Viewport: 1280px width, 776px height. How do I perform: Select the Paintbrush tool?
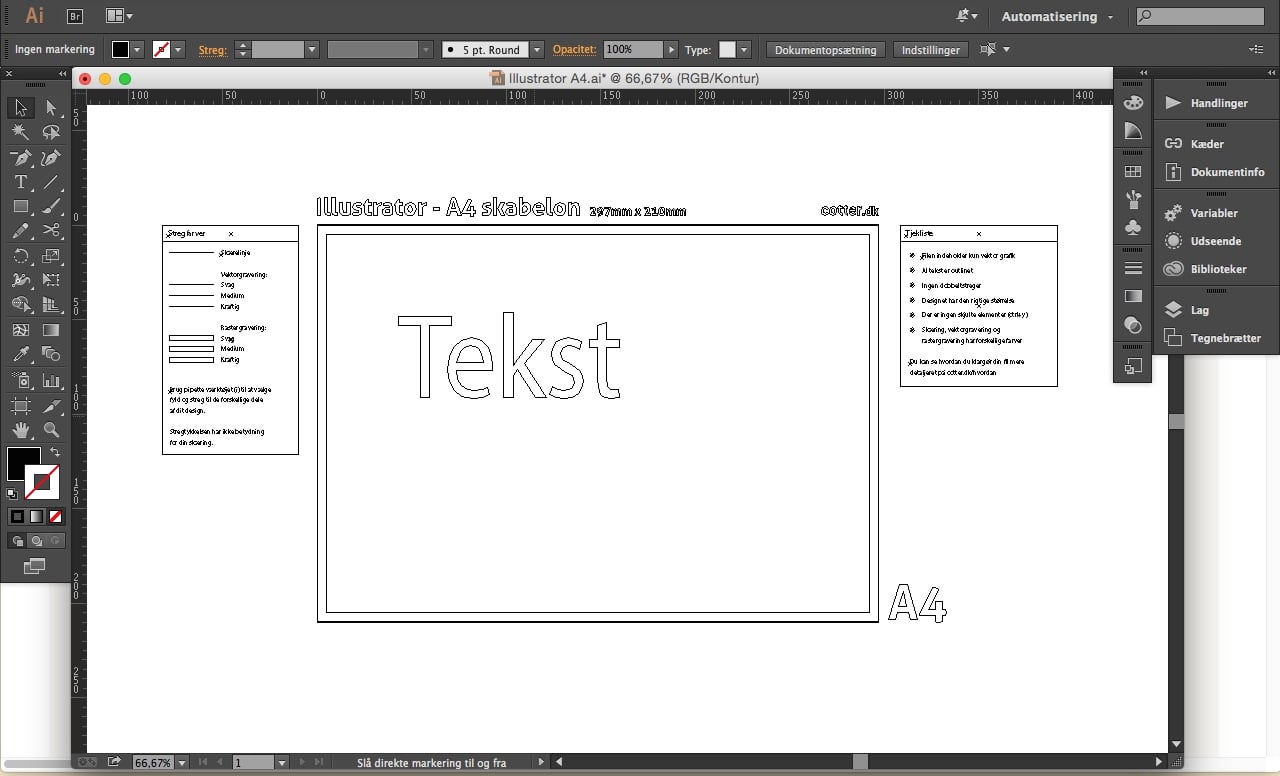coord(51,207)
